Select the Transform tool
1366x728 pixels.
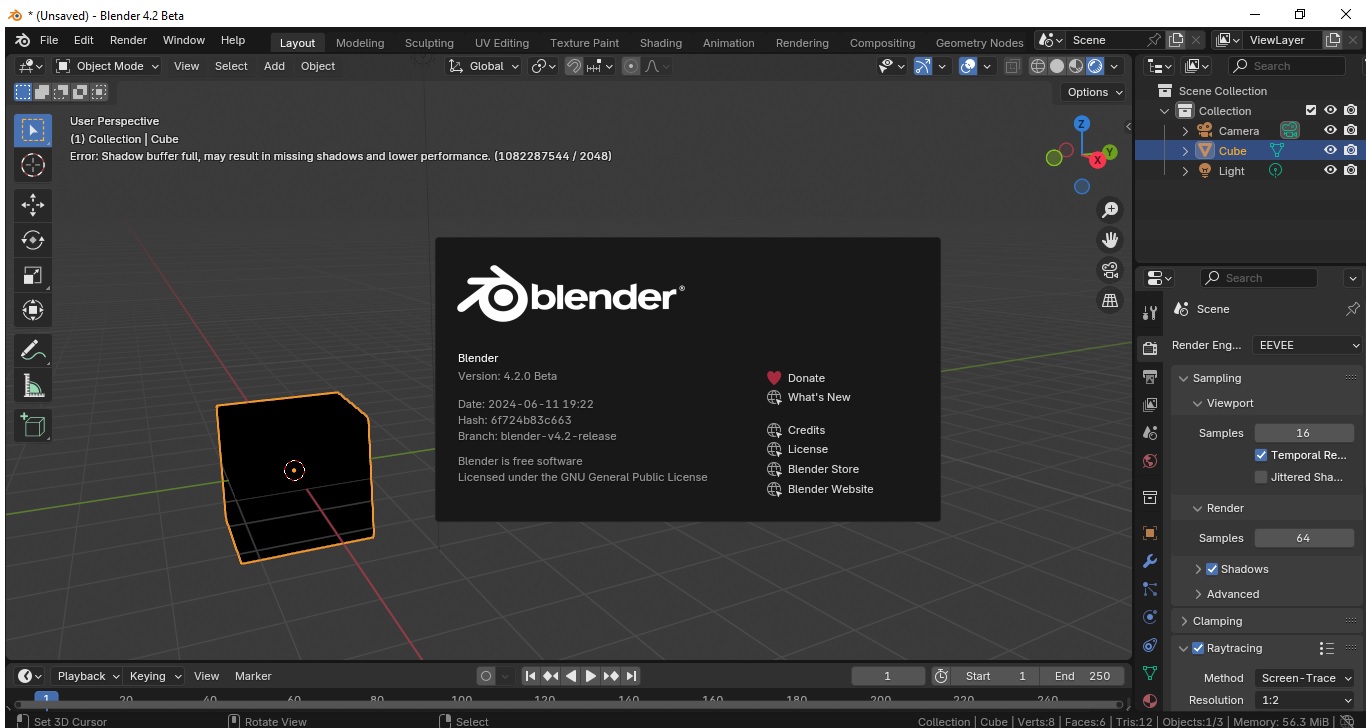pos(33,310)
